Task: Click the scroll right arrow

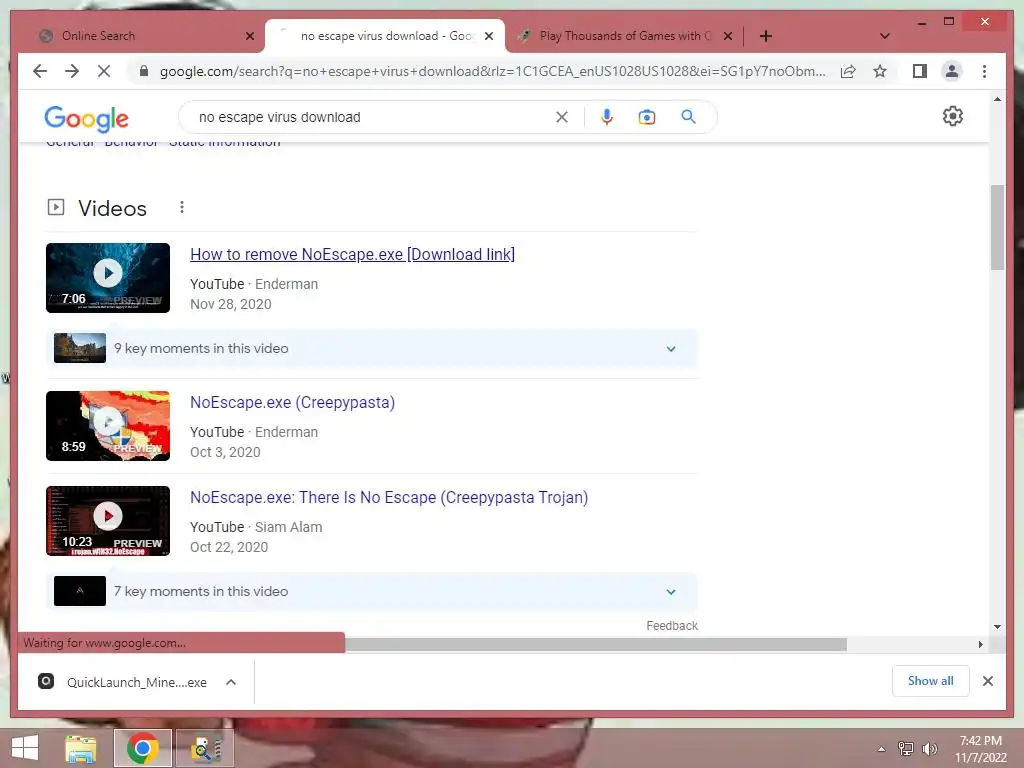Action: [x=980, y=645]
